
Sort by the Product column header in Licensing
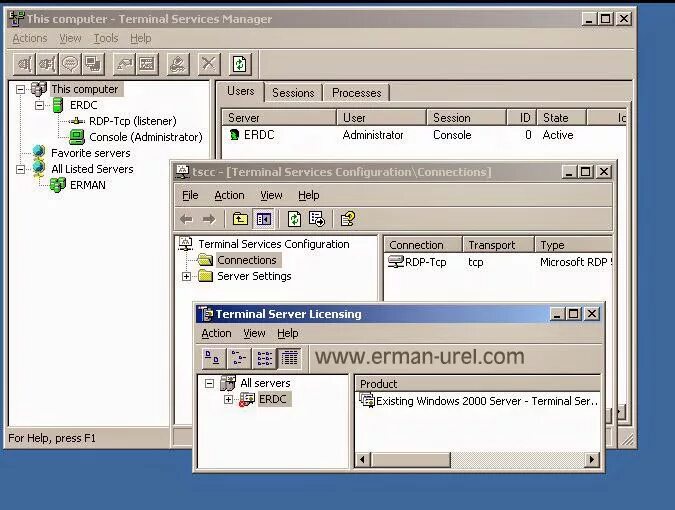point(477,383)
